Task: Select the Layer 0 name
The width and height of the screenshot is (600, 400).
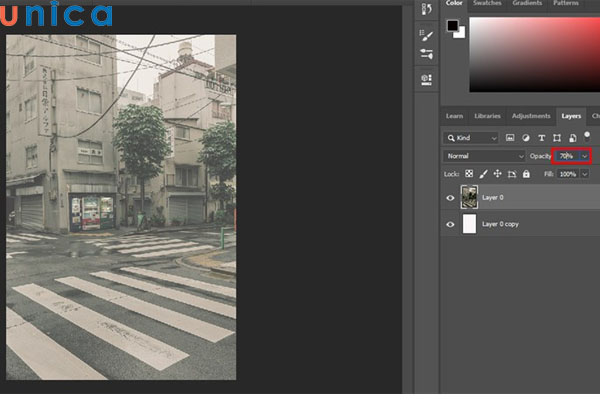Action: [492, 198]
